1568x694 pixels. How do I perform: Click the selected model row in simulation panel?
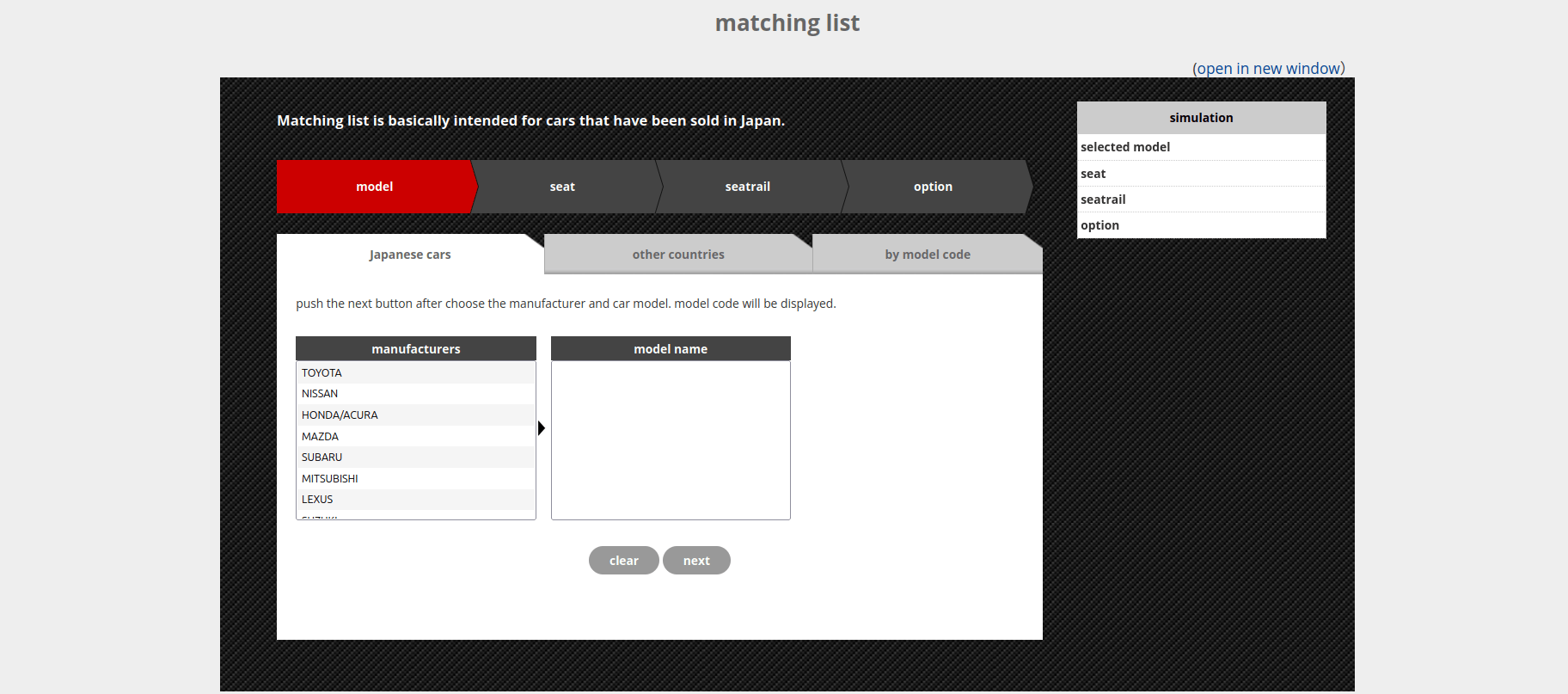pos(1201,147)
